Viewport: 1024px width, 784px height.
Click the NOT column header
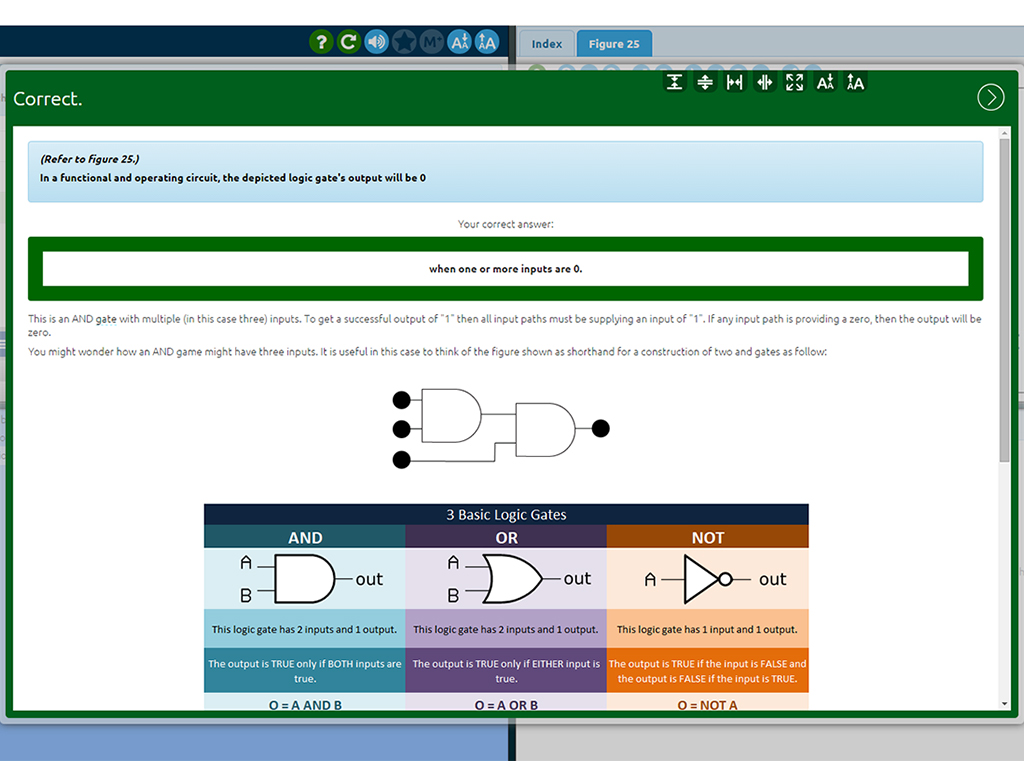point(708,537)
